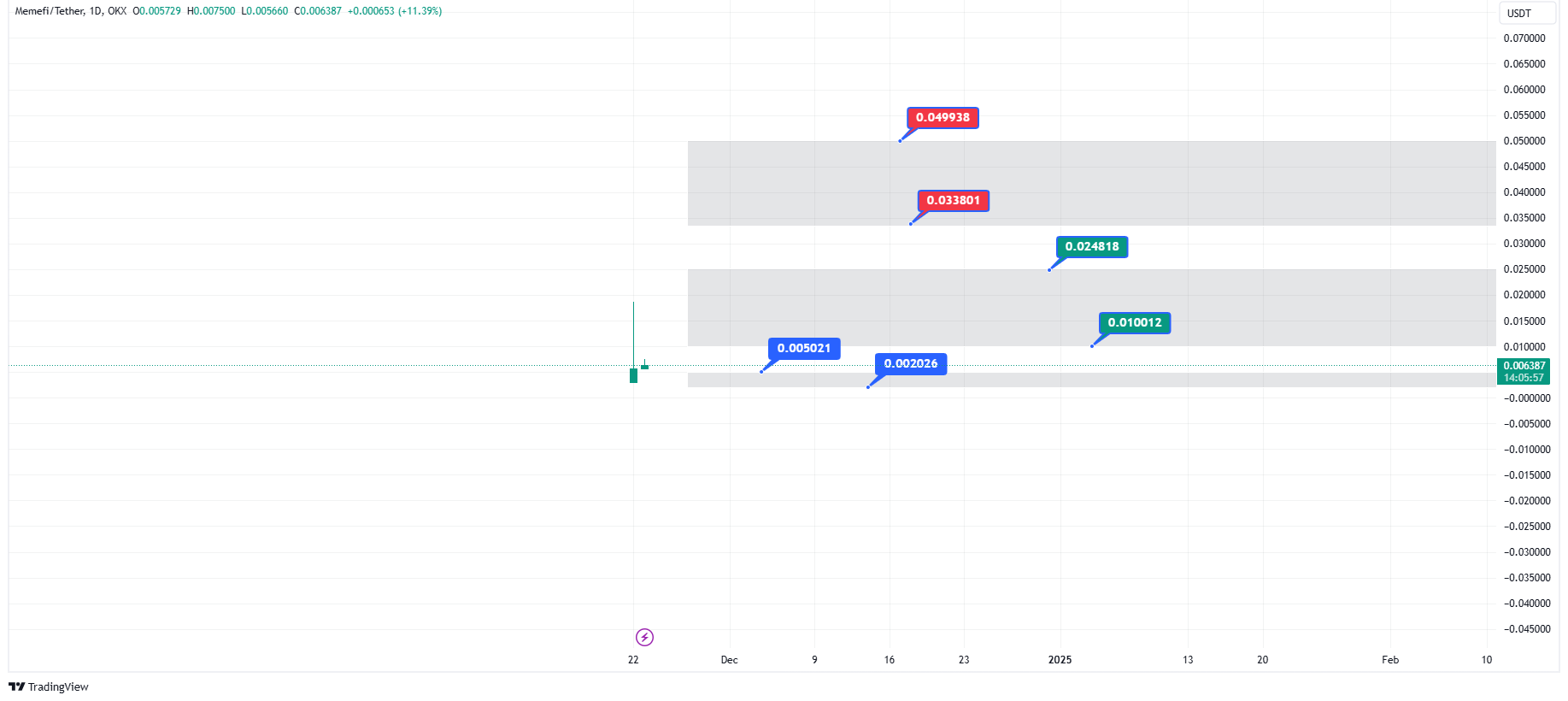Click the 13 date label on time axis

point(1188,660)
